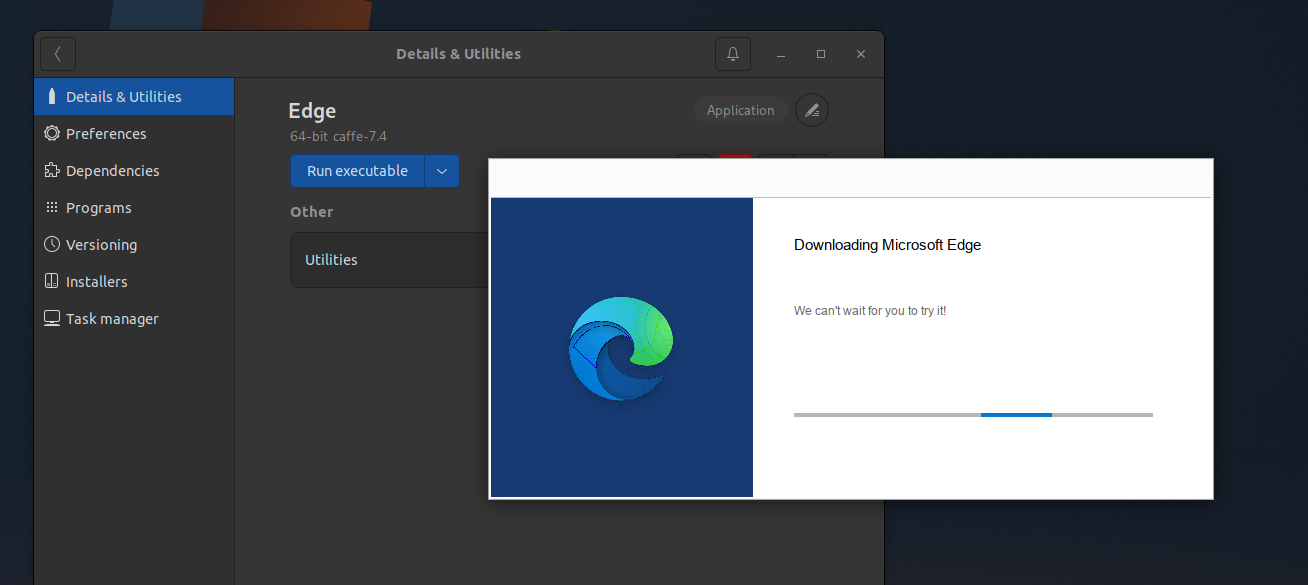The image size is (1308, 585).
Task: Click the Edge download progress bar
Action: click(973, 414)
